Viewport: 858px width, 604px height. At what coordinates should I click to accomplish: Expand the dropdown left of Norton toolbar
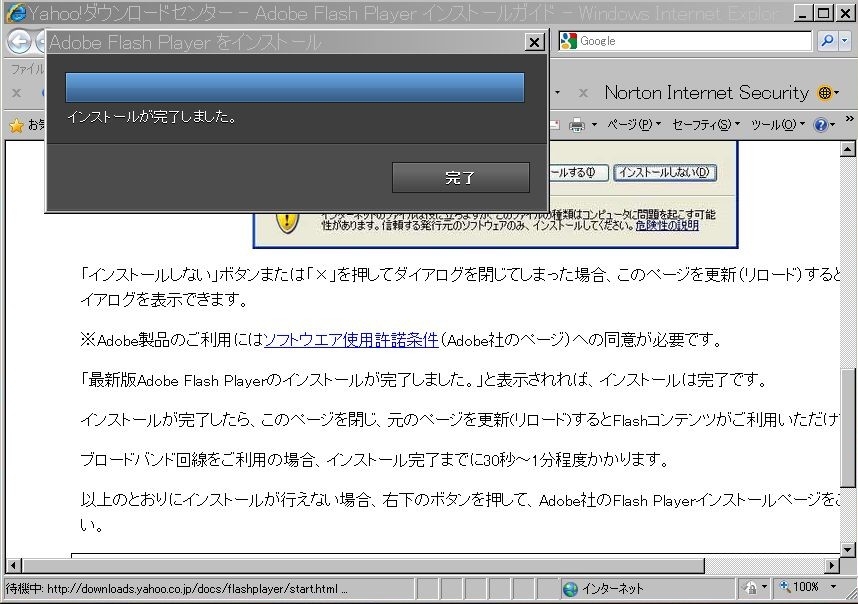coord(558,92)
